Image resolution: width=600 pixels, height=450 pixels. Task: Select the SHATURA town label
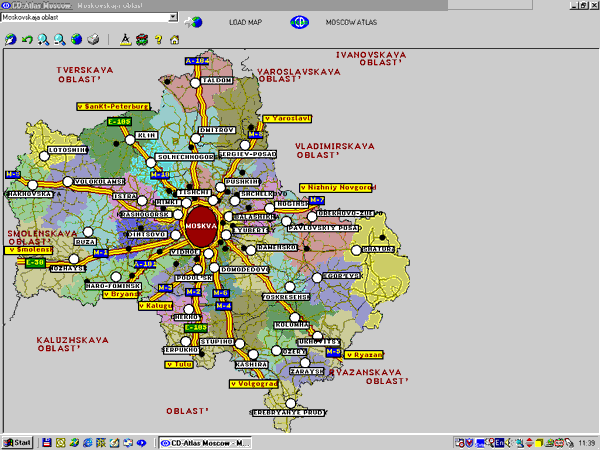click(378, 249)
